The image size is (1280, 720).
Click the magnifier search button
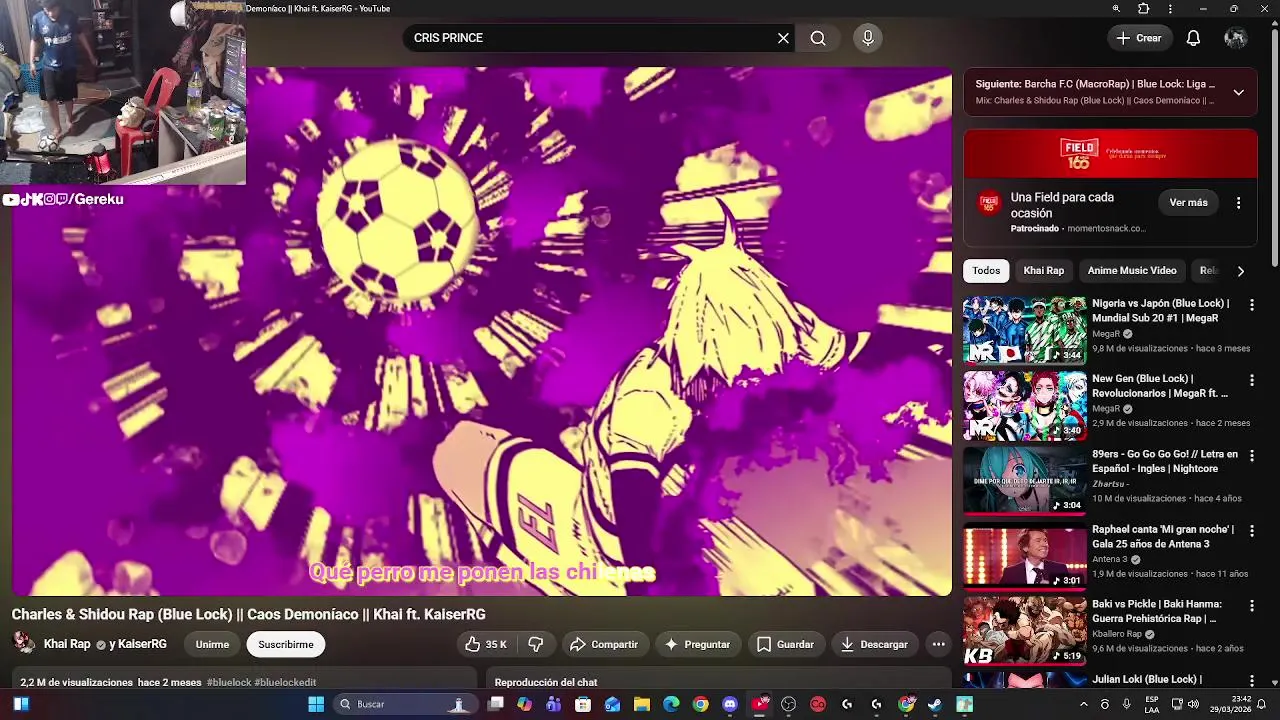[x=818, y=38]
